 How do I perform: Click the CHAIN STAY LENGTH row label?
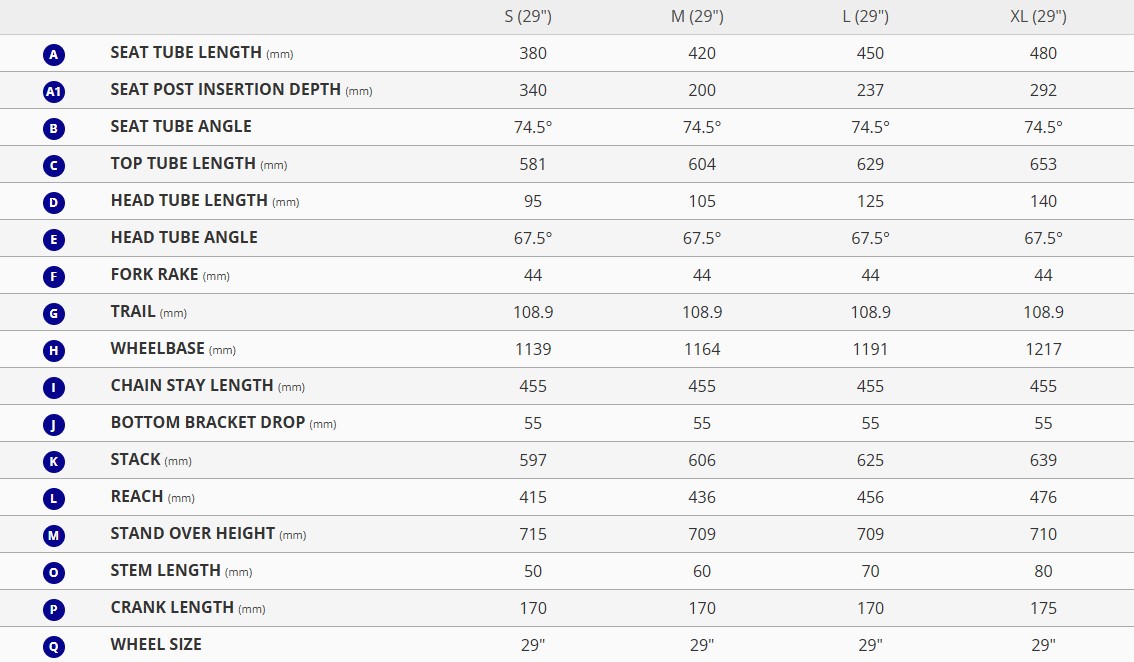[192, 385]
